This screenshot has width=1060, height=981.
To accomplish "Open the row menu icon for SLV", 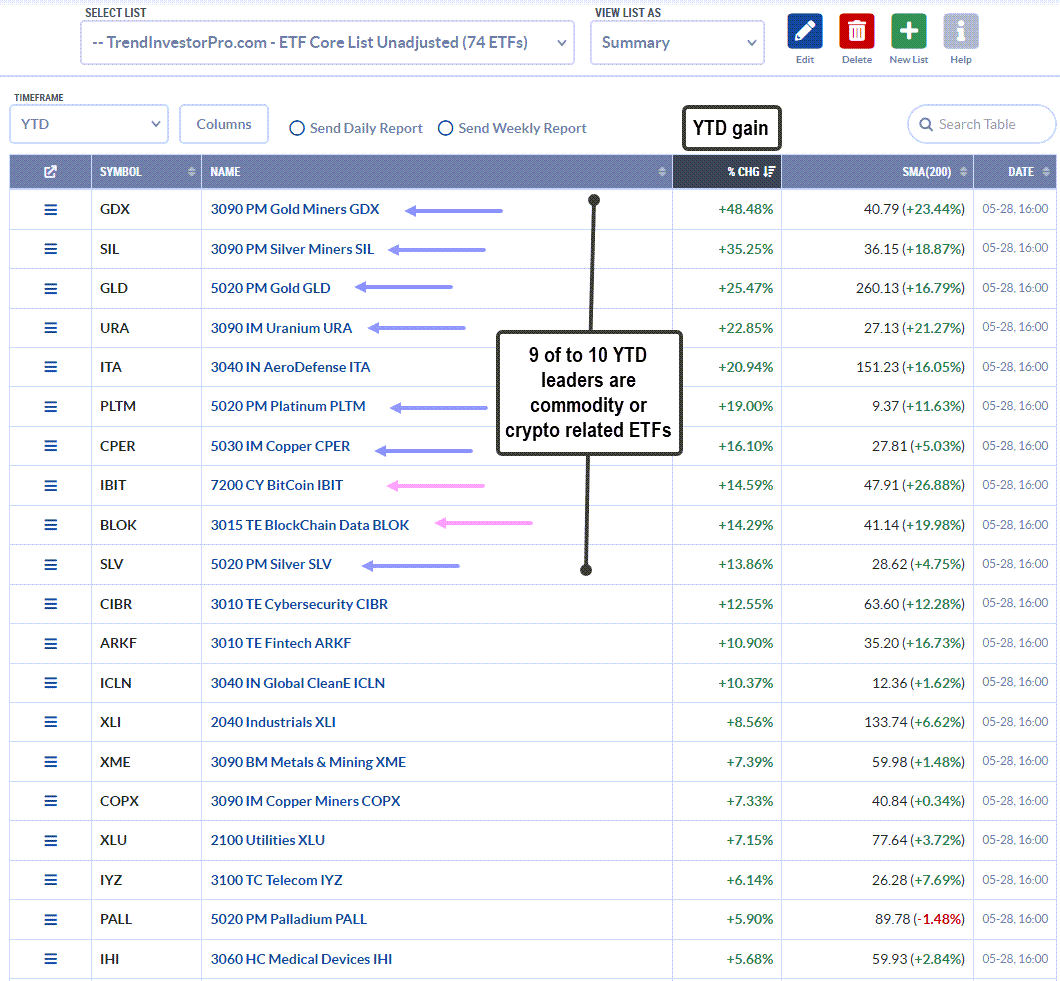I will coord(51,565).
